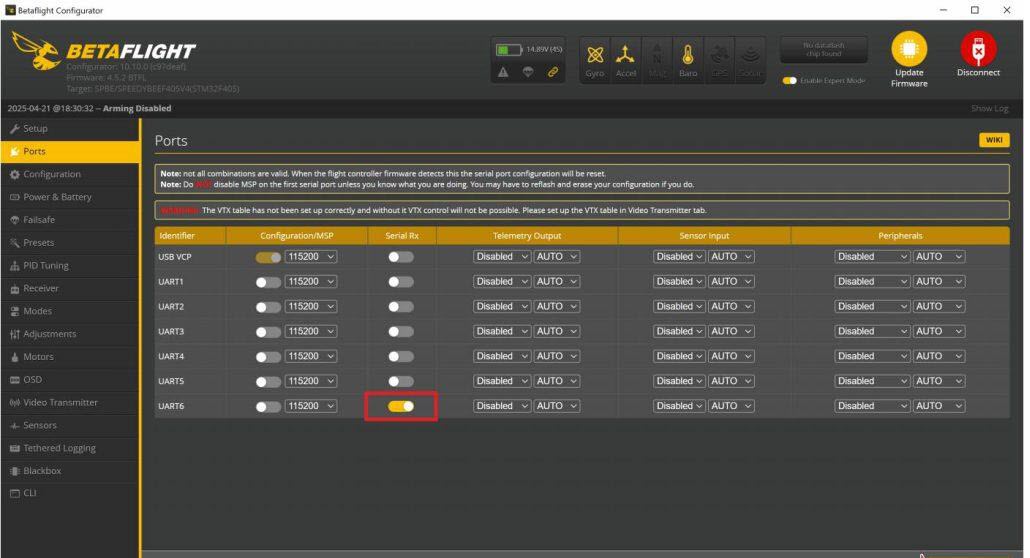
Task: Click the UART6 identifier cell
Action: [x=171, y=406]
